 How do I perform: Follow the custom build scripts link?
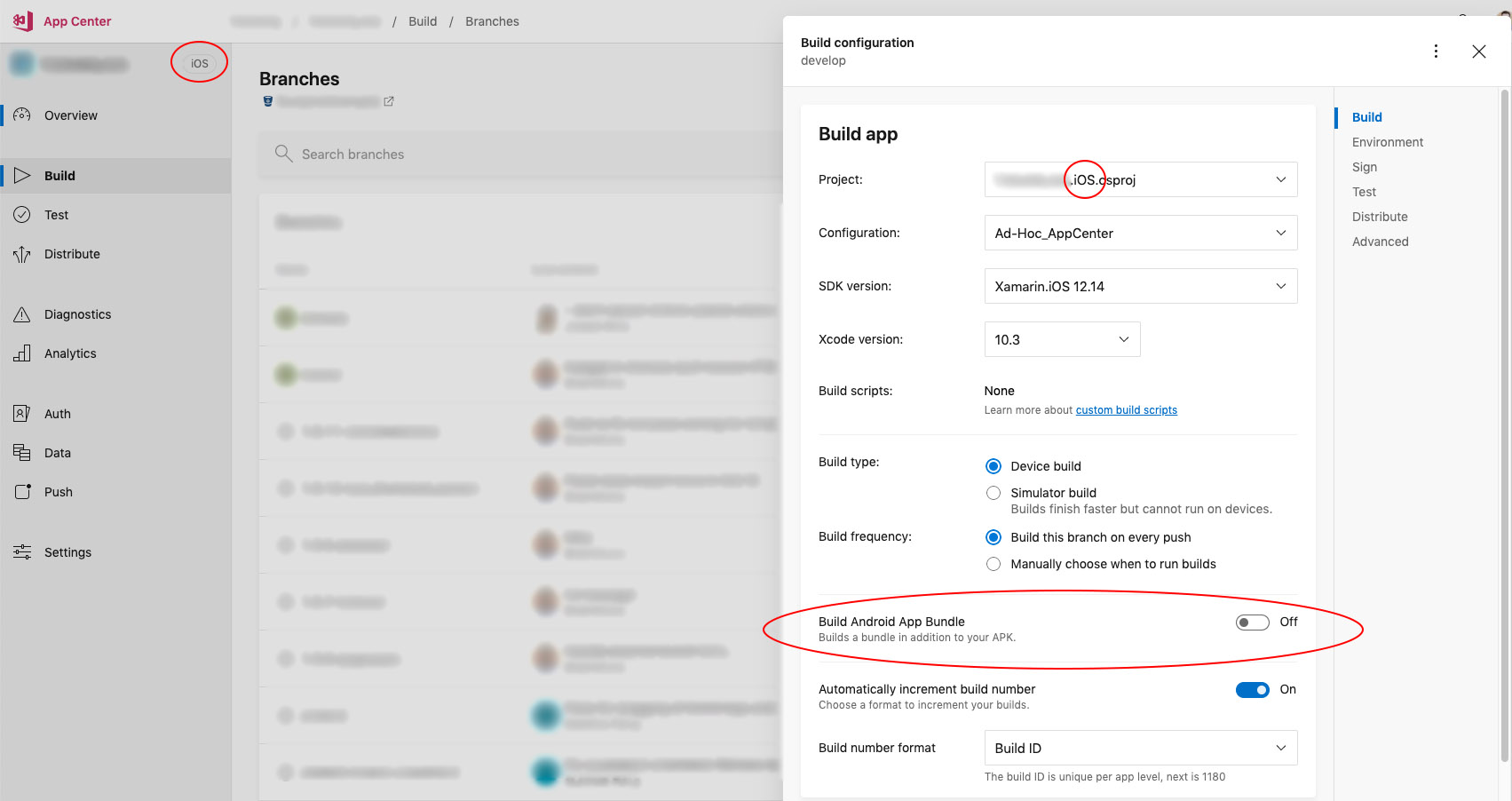pos(1126,409)
